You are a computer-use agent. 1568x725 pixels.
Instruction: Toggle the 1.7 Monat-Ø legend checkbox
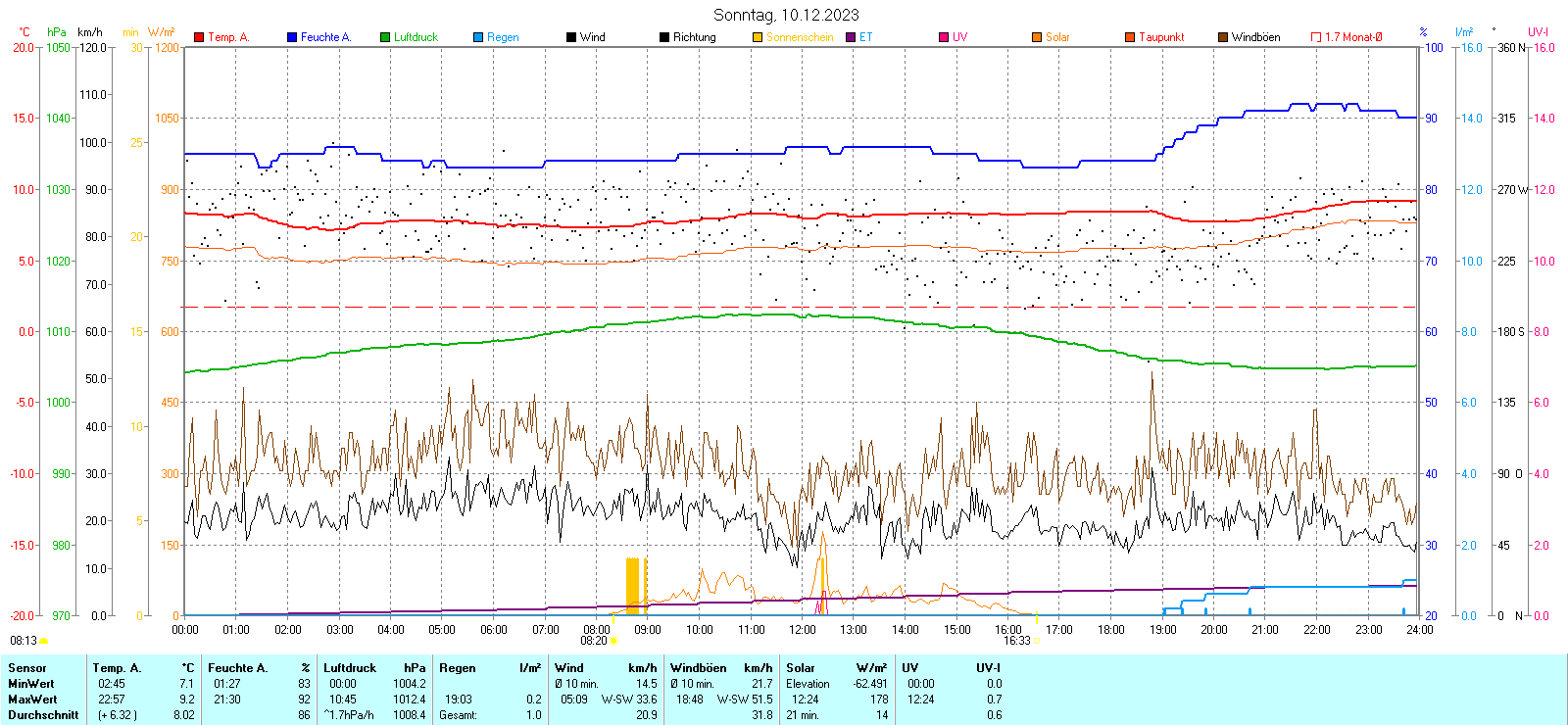pyautogui.click(x=1316, y=37)
